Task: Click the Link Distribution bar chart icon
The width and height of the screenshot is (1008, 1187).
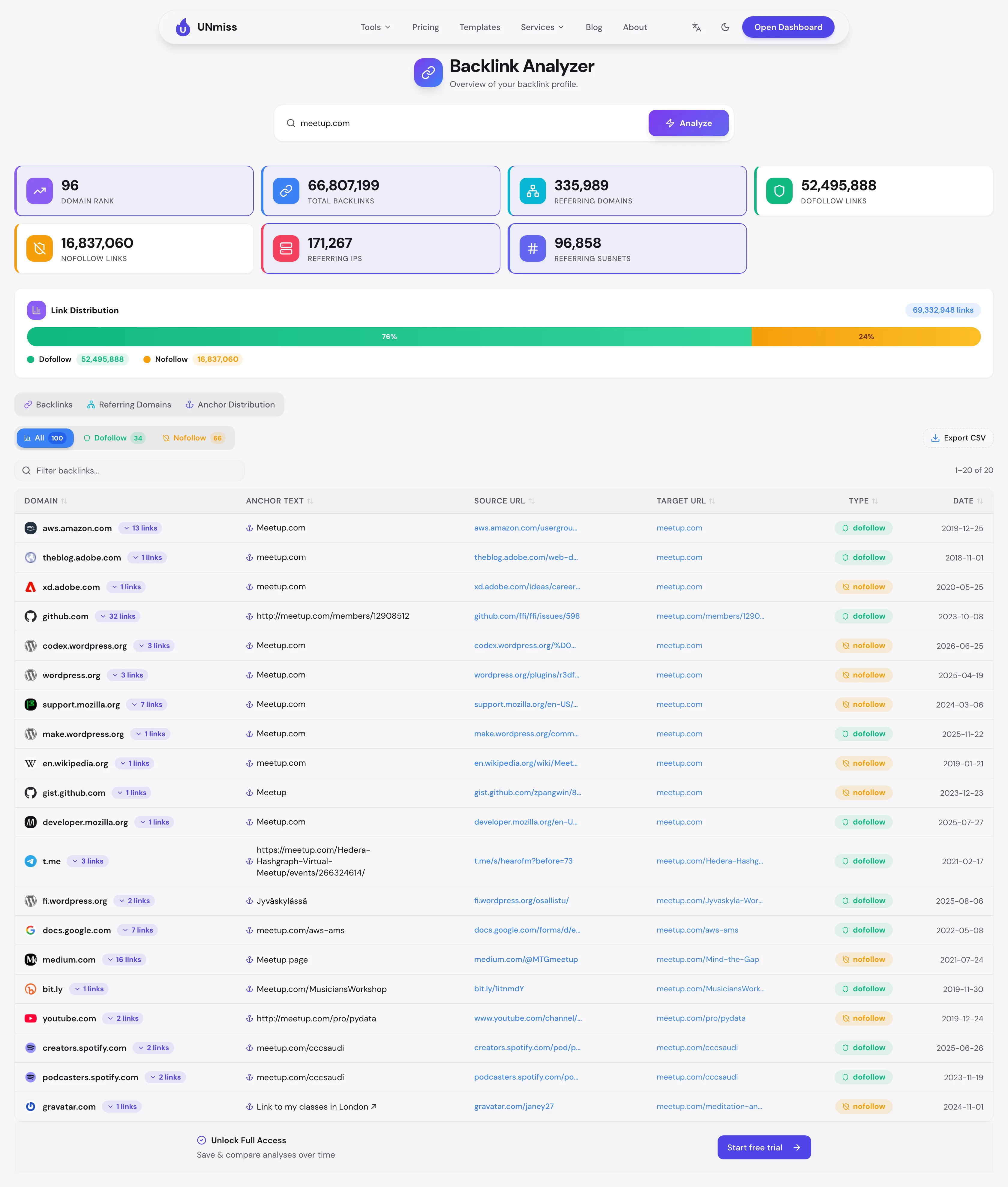Action: click(37, 310)
